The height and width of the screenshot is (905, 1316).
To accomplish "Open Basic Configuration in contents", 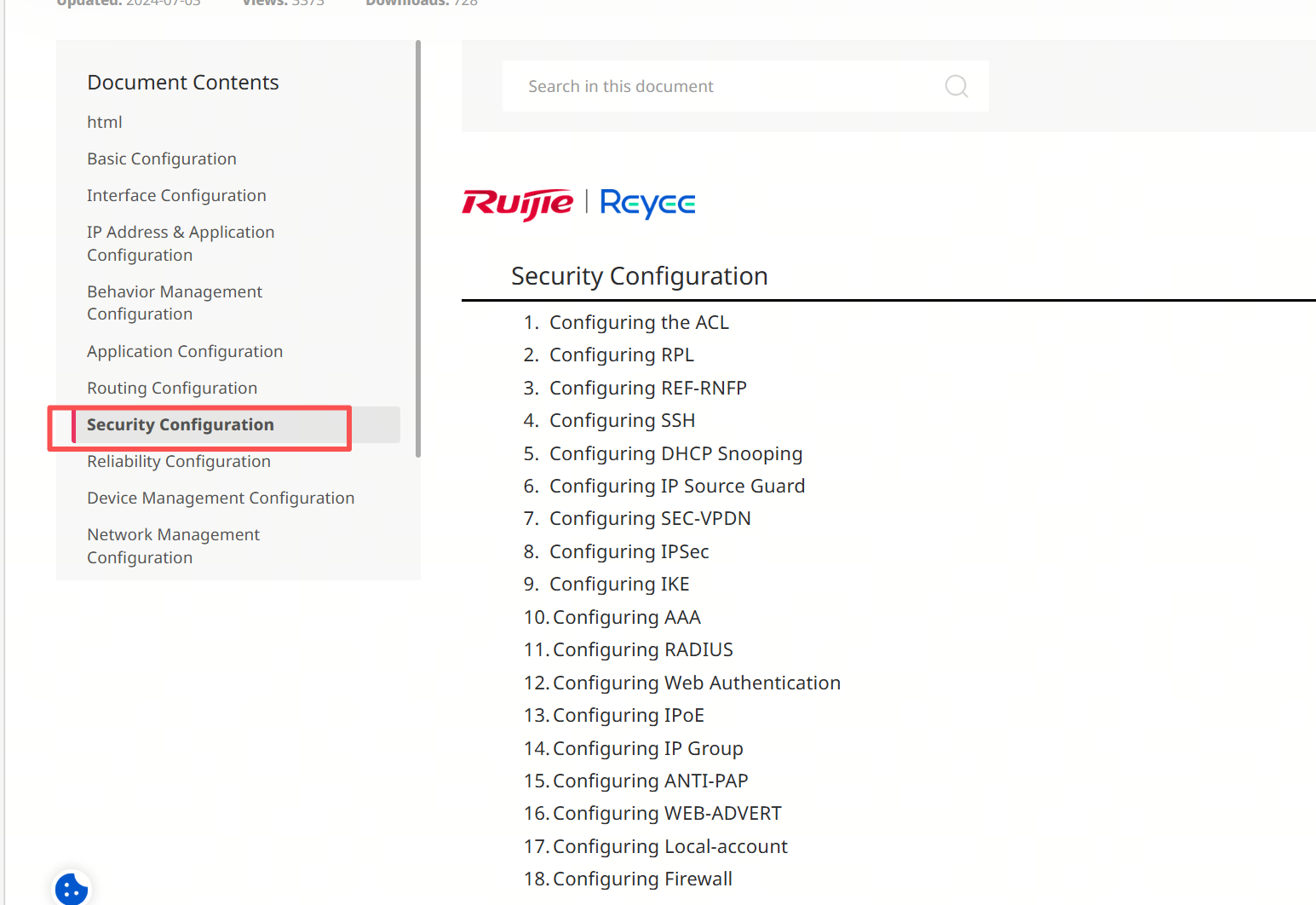I will pyautogui.click(x=162, y=159).
